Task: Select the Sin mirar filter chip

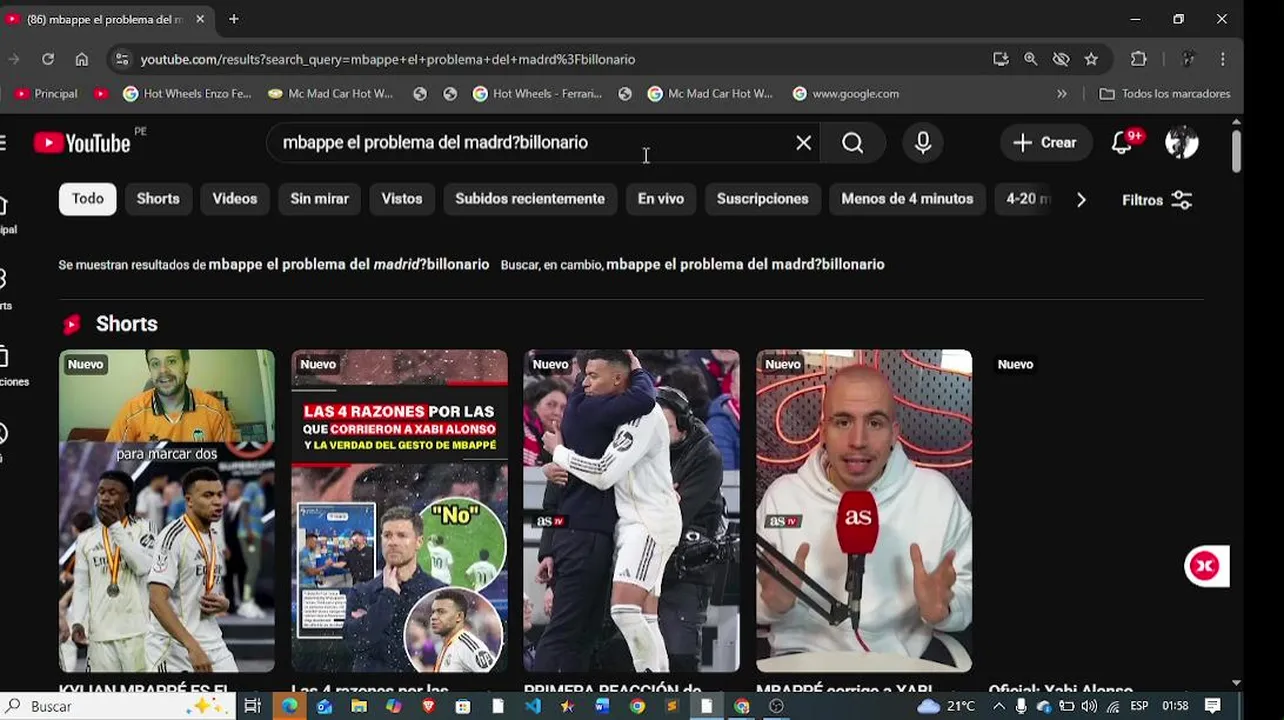Action: (319, 199)
